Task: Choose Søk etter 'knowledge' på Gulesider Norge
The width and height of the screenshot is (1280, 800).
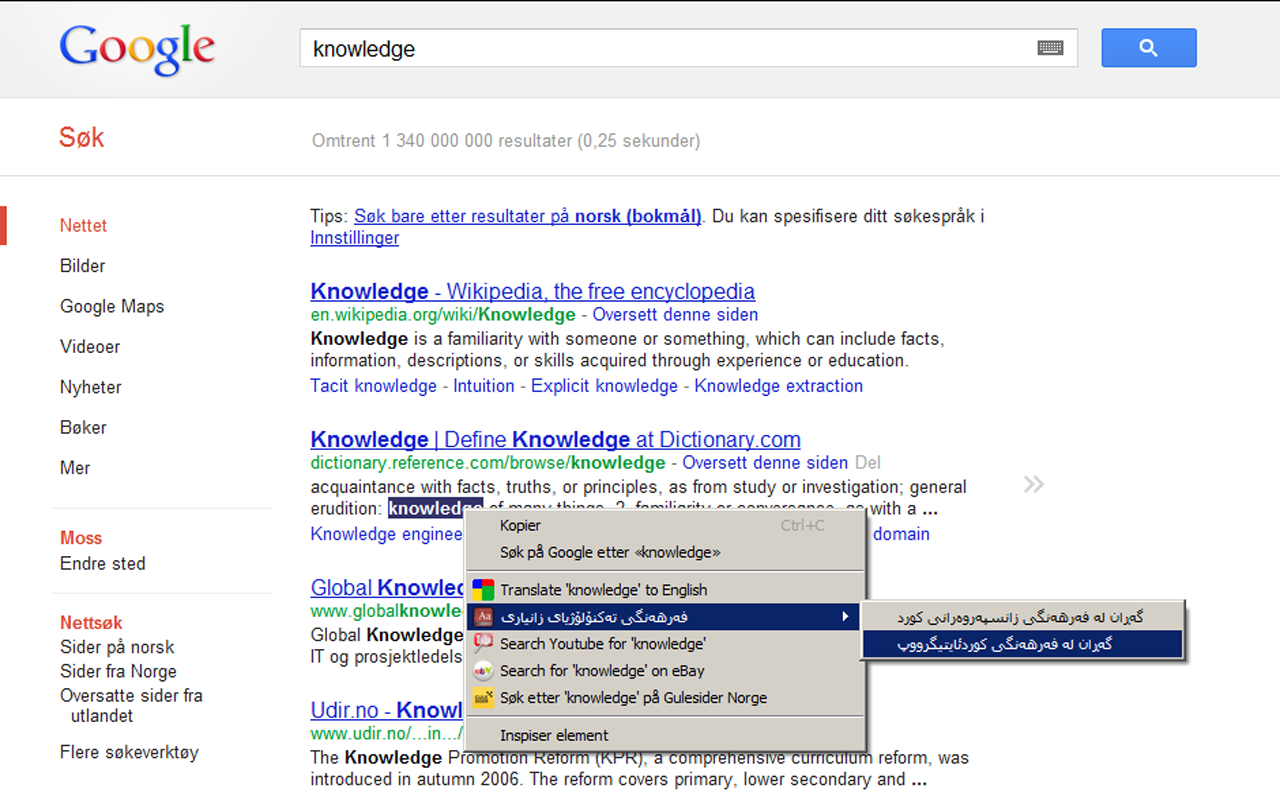Action: [x=665, y=698]
